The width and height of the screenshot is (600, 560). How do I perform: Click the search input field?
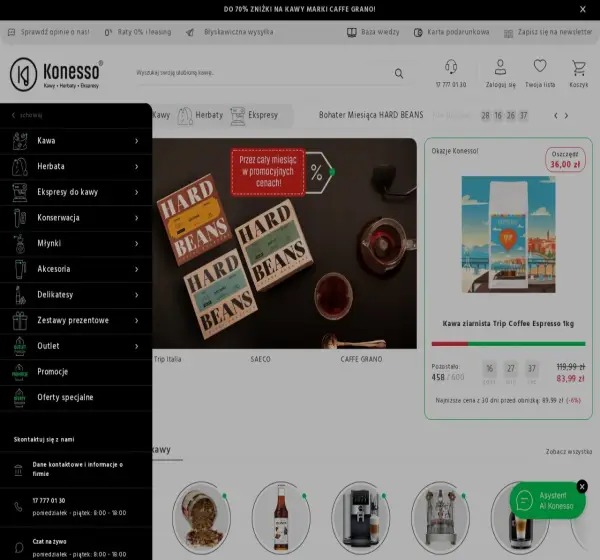264,73
